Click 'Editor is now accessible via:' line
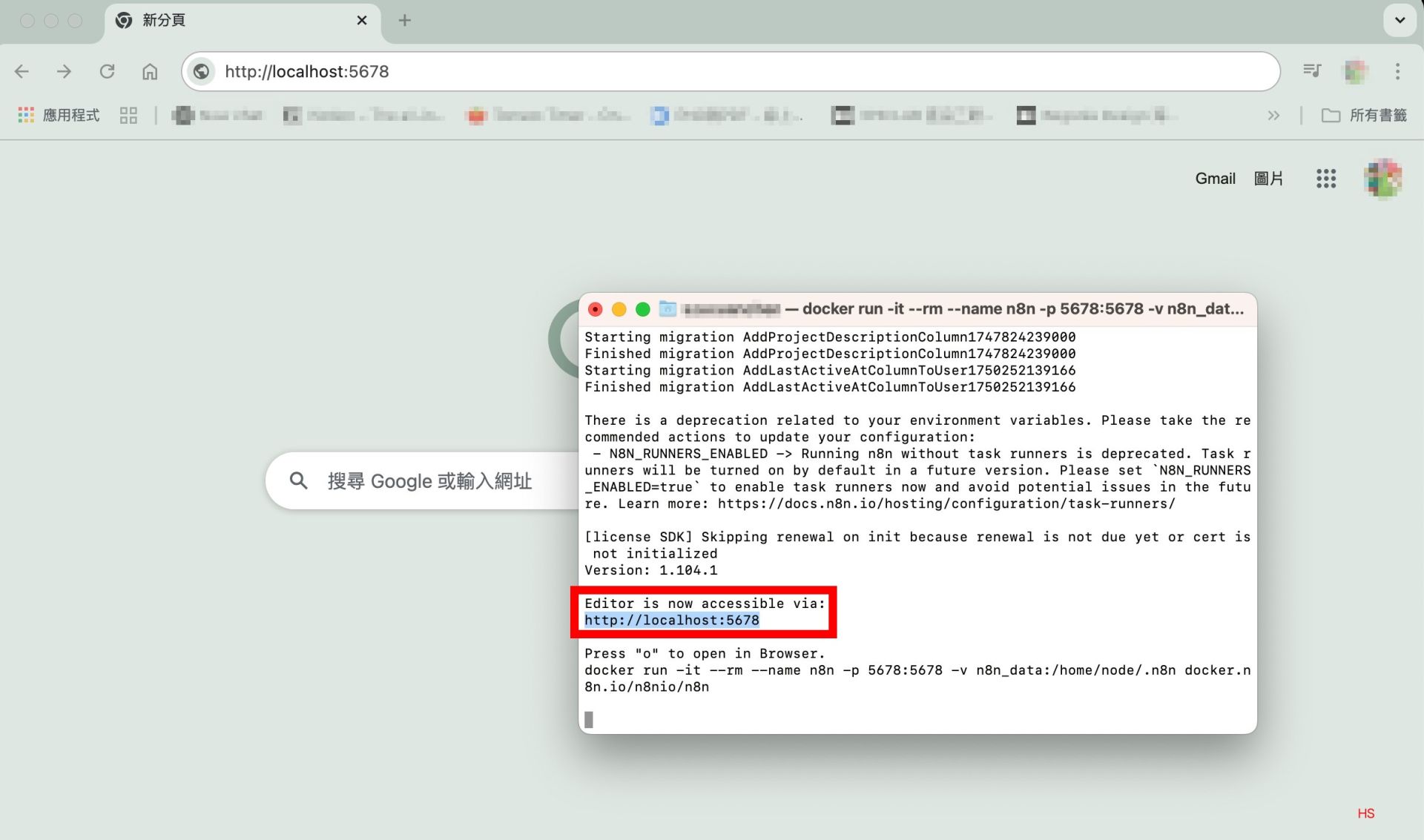The height and width of the screenshot is (840, 1424). 705,603
